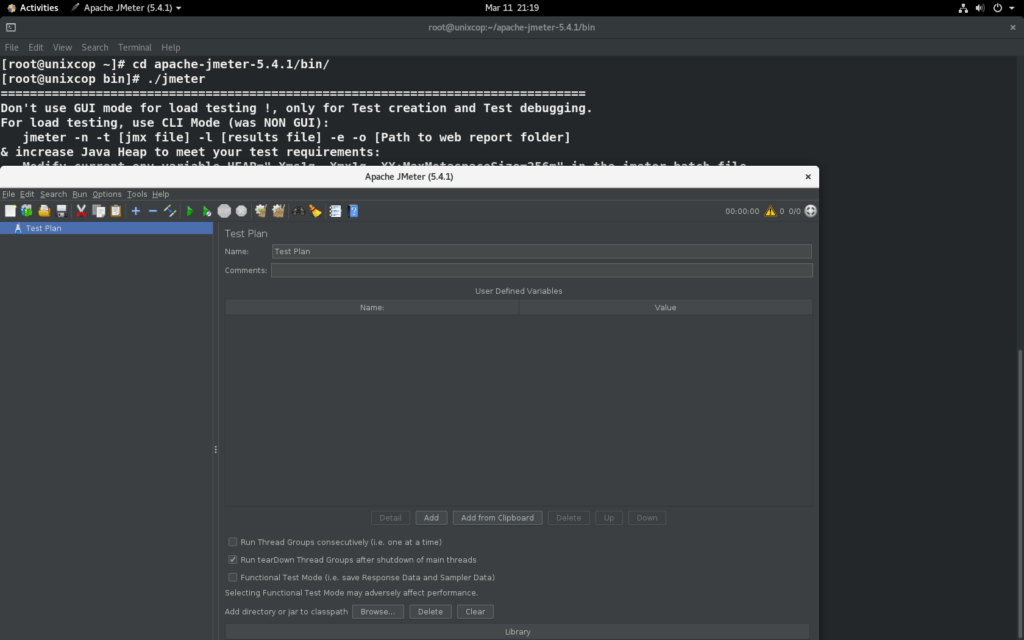Click Start no pauses icon
Image resolution: width=1024 pixels, height=640 pixels.
(206, 211)
